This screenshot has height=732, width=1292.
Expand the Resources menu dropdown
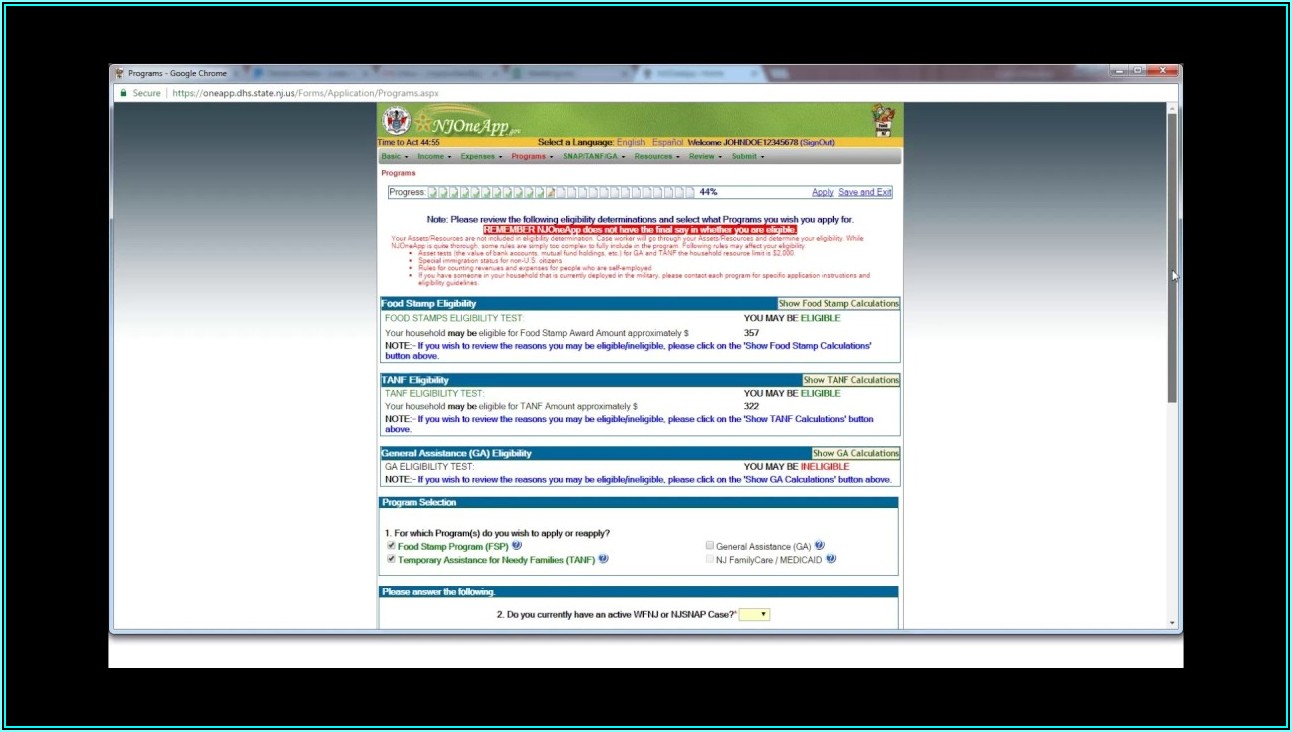click(x=656, y=156)
